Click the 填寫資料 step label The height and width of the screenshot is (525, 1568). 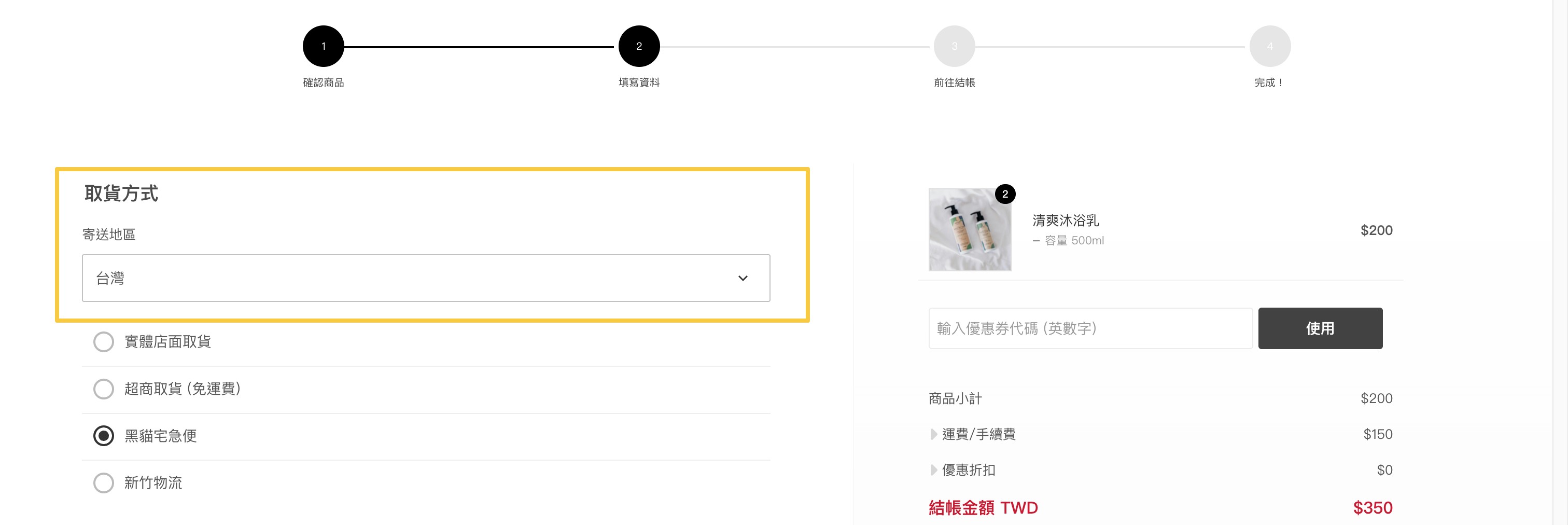pyautogui.click(x=638, y=82)
